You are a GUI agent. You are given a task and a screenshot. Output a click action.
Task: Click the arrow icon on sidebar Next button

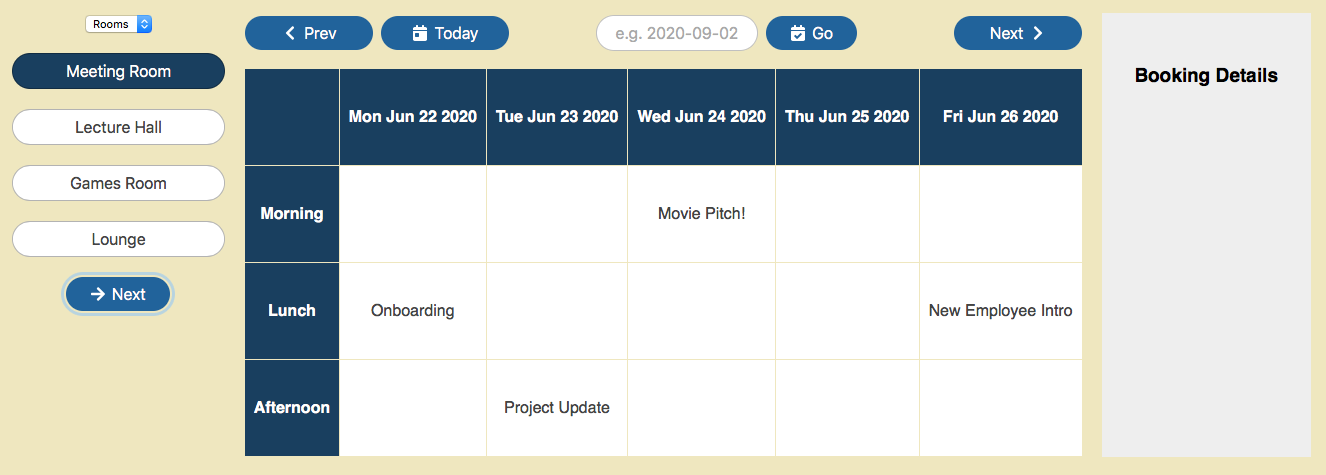(98, 294)
